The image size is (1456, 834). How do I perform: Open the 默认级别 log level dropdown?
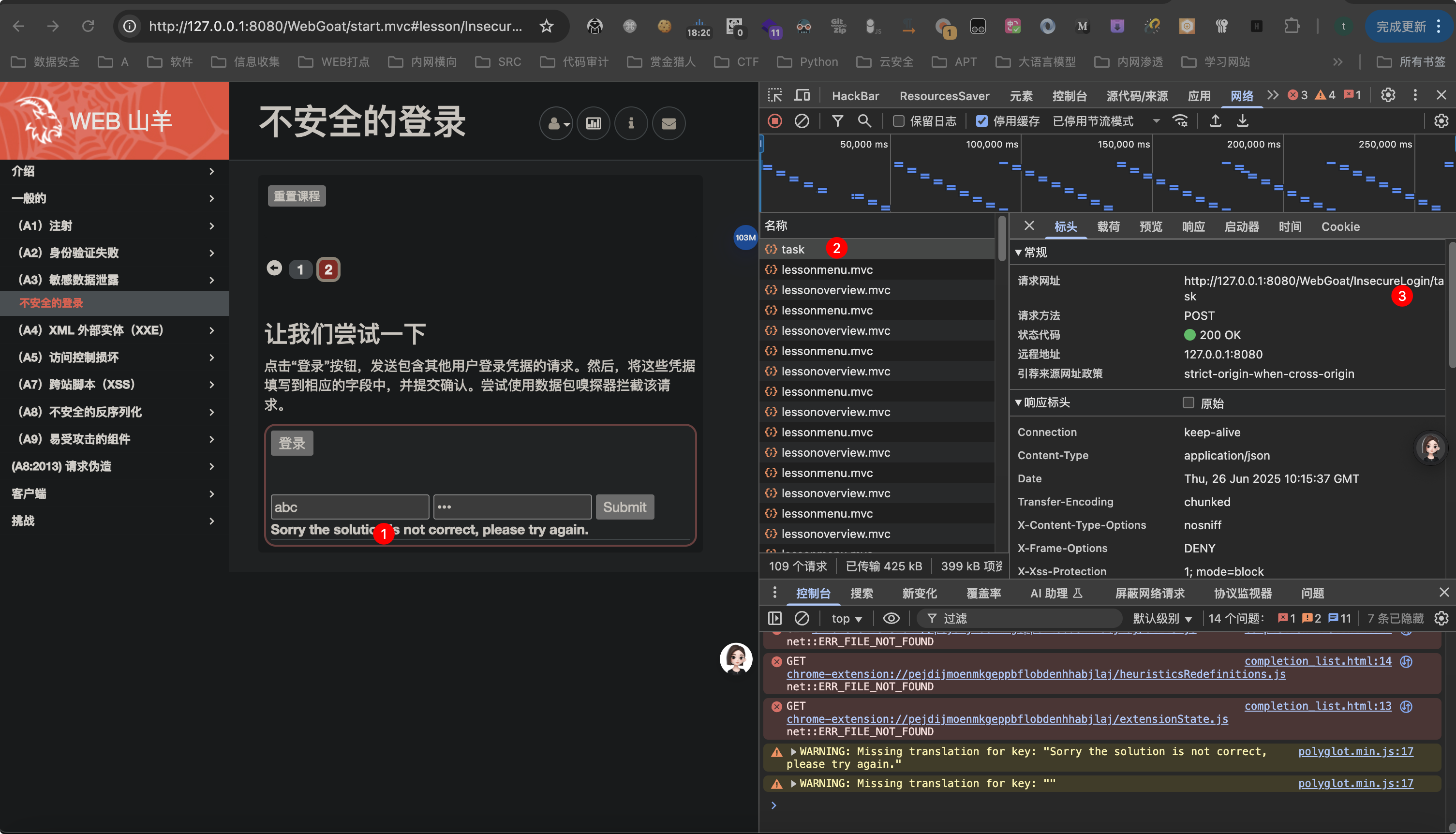[1162, 618]
